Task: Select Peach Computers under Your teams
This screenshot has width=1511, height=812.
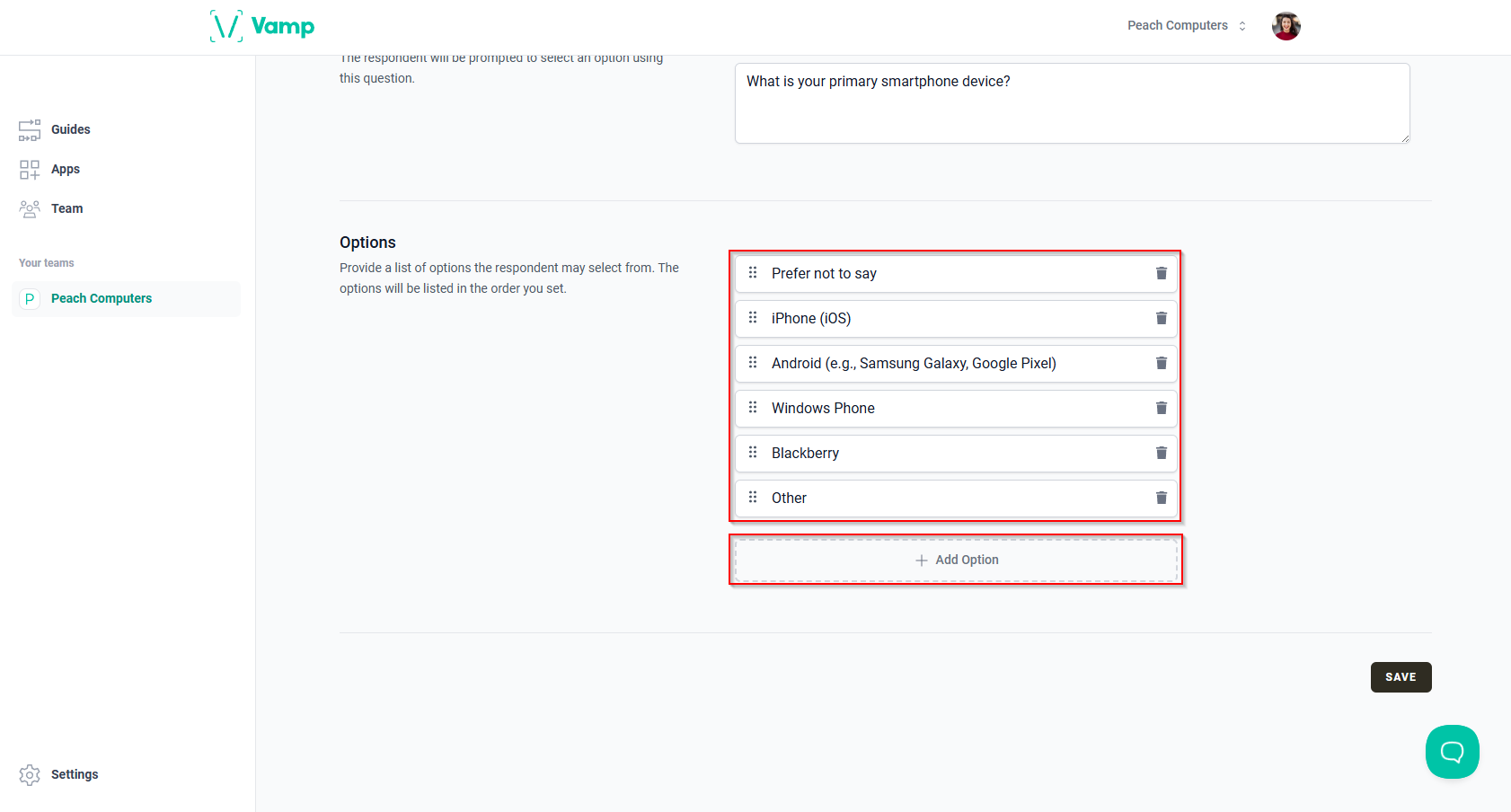Action: [102, 297]
